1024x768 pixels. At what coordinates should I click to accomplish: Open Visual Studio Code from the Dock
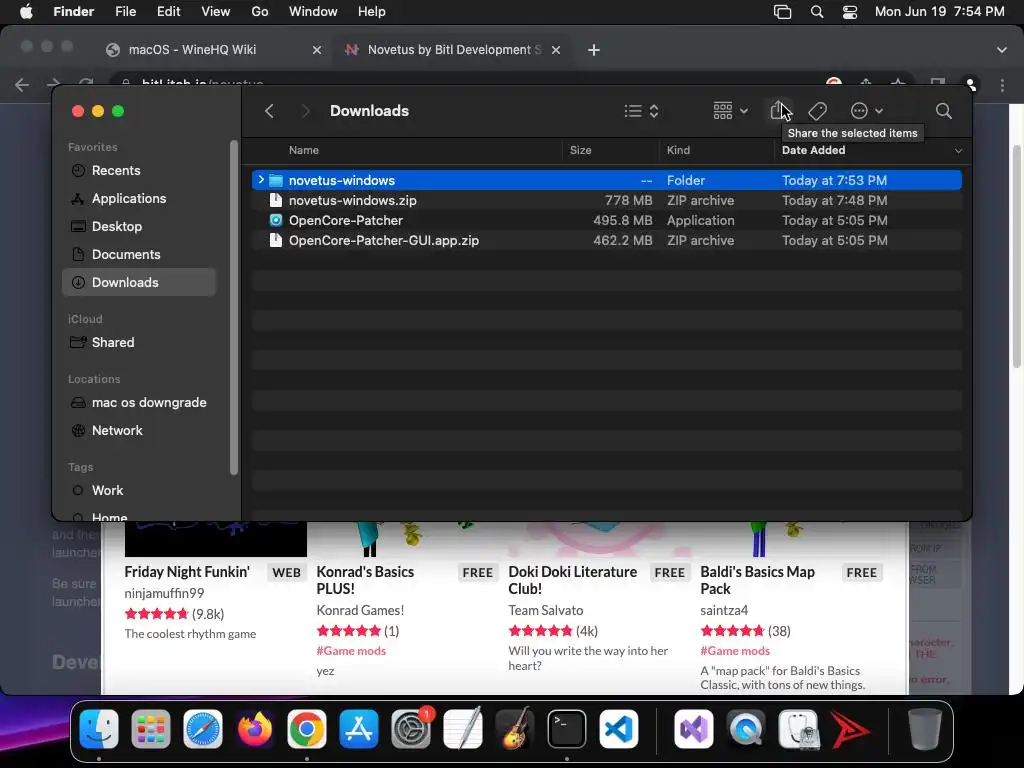click(x=618, y=729)
